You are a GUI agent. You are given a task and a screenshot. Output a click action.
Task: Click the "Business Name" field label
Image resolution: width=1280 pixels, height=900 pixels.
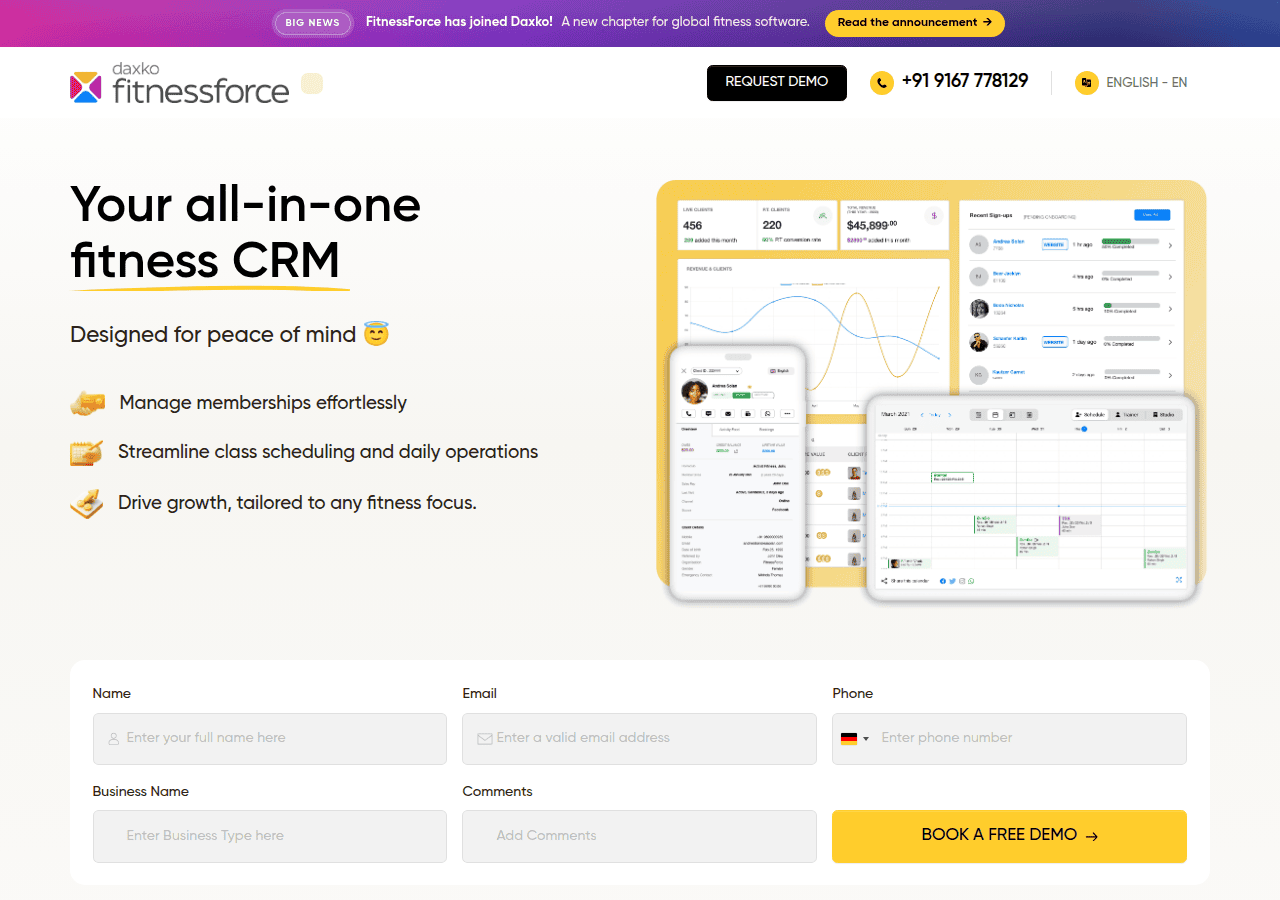pos(141,791)
